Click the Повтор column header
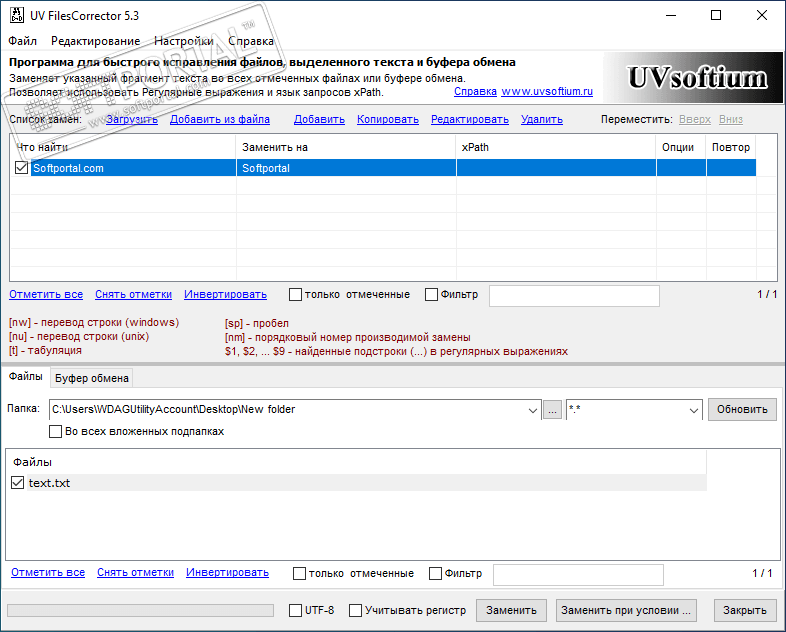 pos(731,147)
